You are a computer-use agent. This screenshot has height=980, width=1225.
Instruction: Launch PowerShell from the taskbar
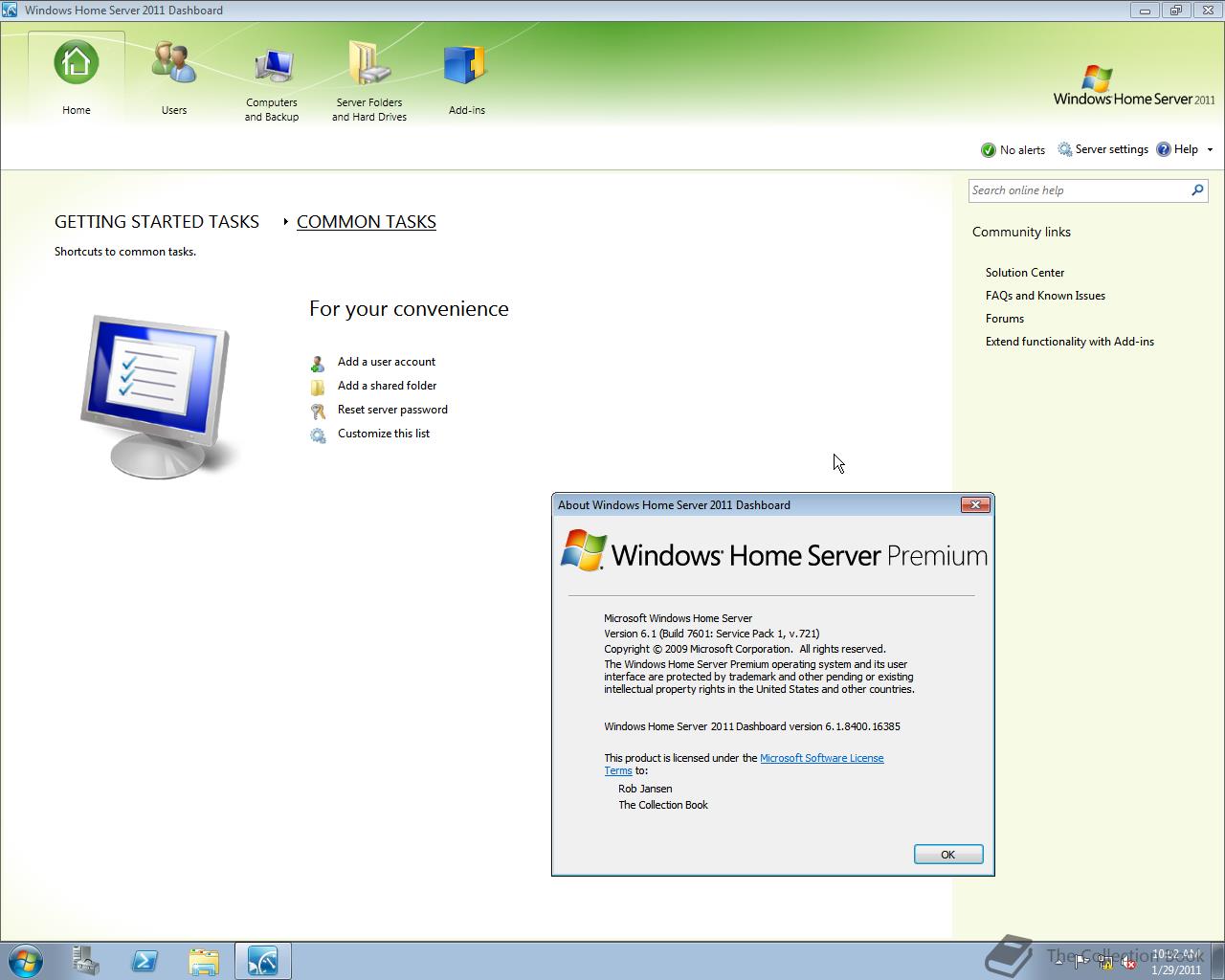145,961
